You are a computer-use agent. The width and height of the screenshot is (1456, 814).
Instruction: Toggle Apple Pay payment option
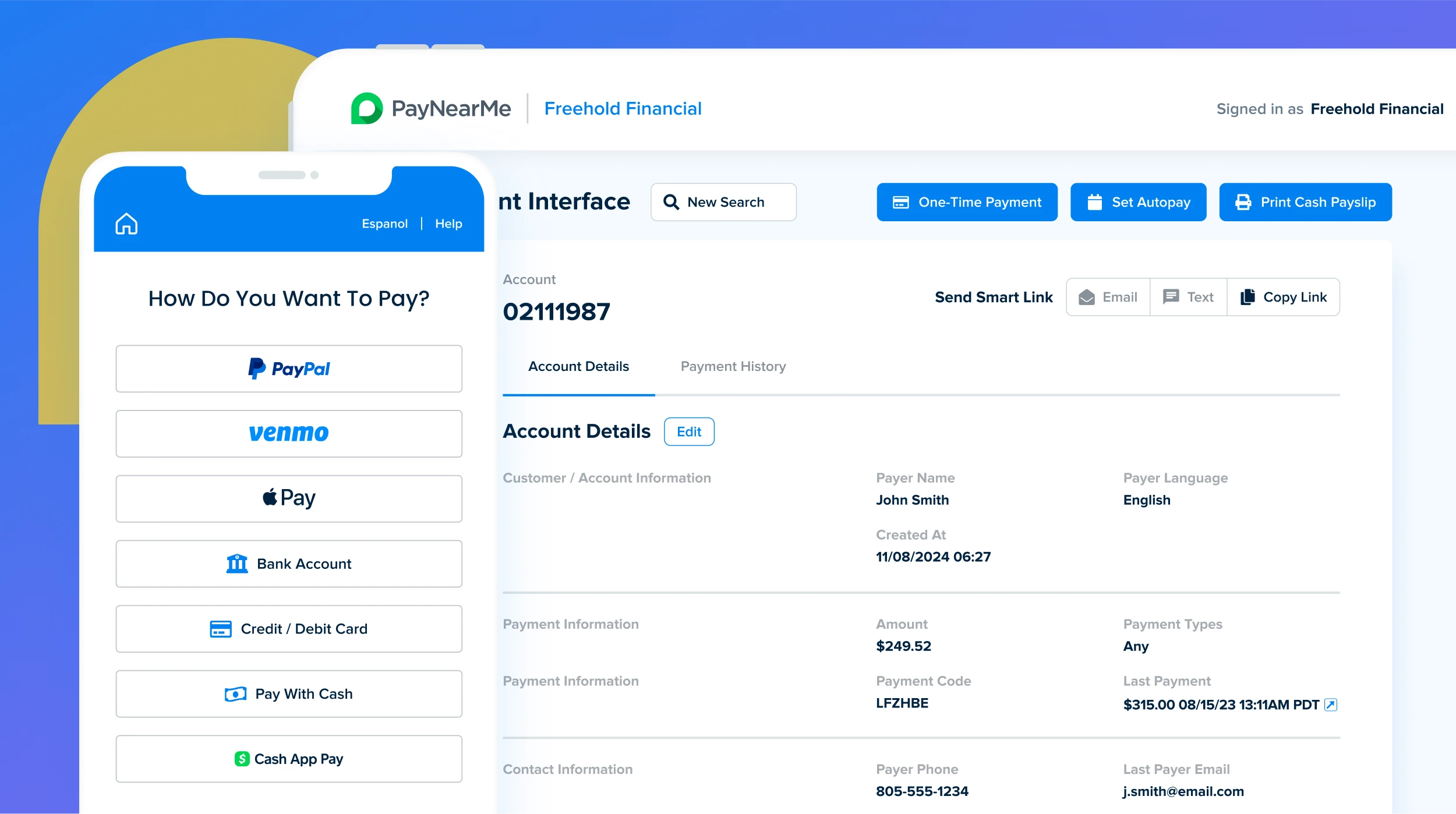289,497
